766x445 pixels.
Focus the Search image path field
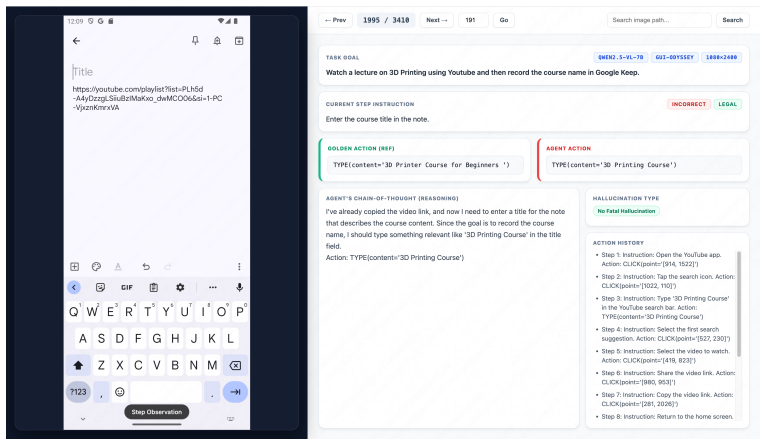(x=659, y=20)
